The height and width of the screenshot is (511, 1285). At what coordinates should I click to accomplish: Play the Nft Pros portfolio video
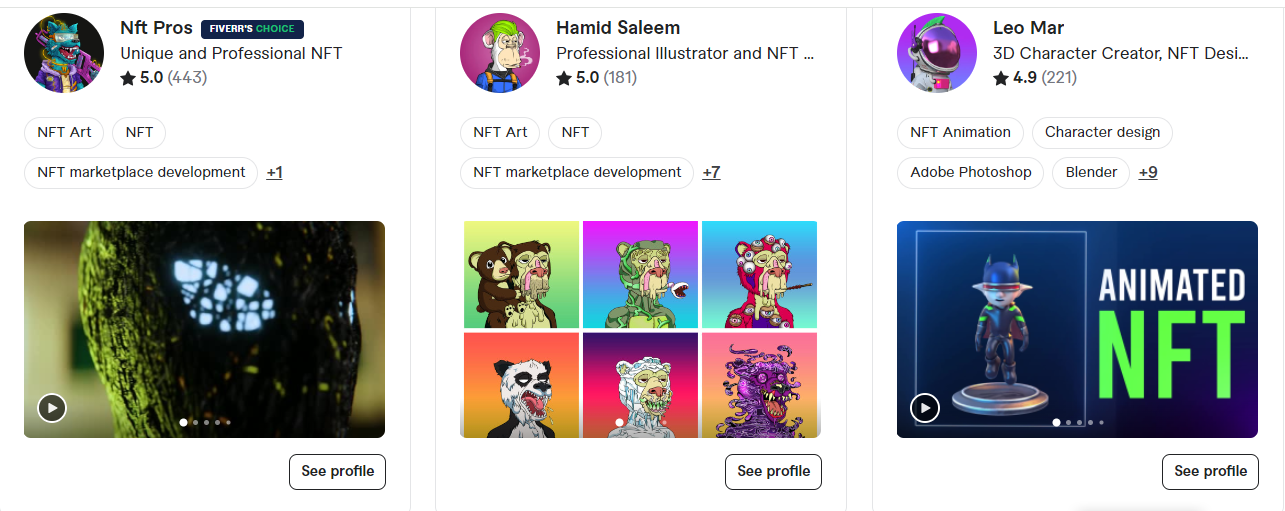(x=52, y=407)
